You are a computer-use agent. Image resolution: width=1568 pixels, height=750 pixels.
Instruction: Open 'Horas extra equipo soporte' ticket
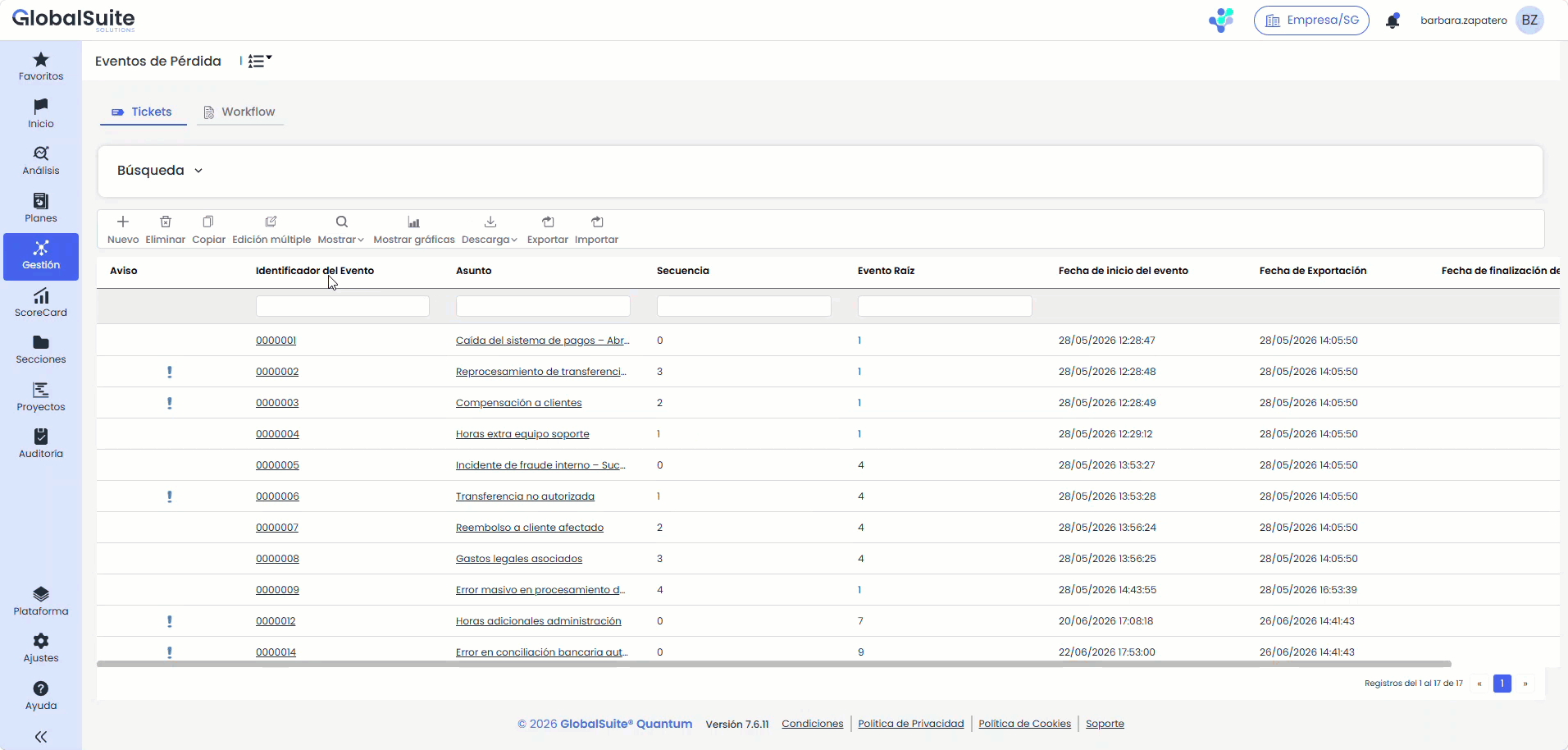[x=522, y=434]
